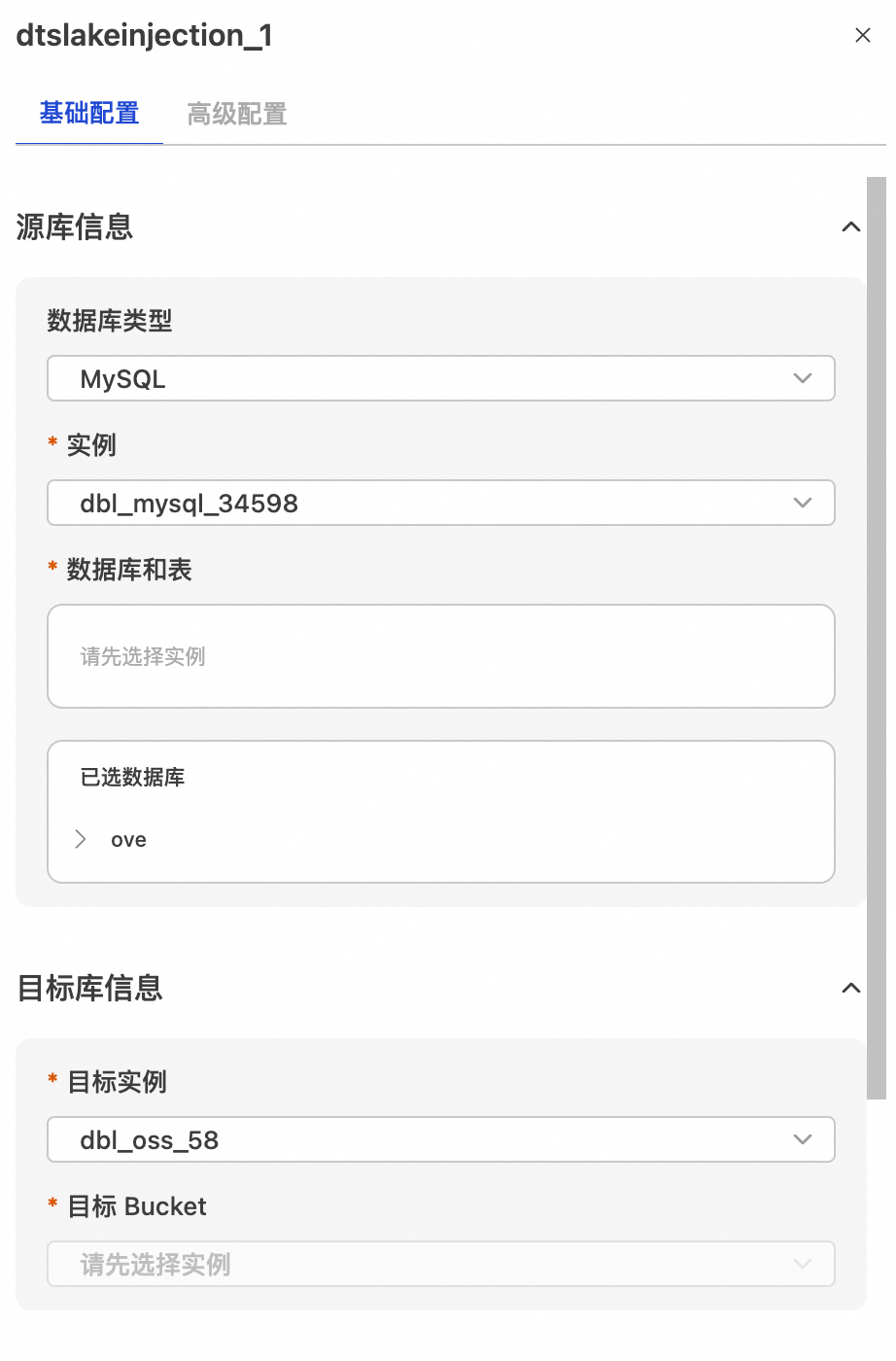Viewport: 896px width, 1361px height.
Task: Click the 目标库信息 section heading
Action: (89, 989)
